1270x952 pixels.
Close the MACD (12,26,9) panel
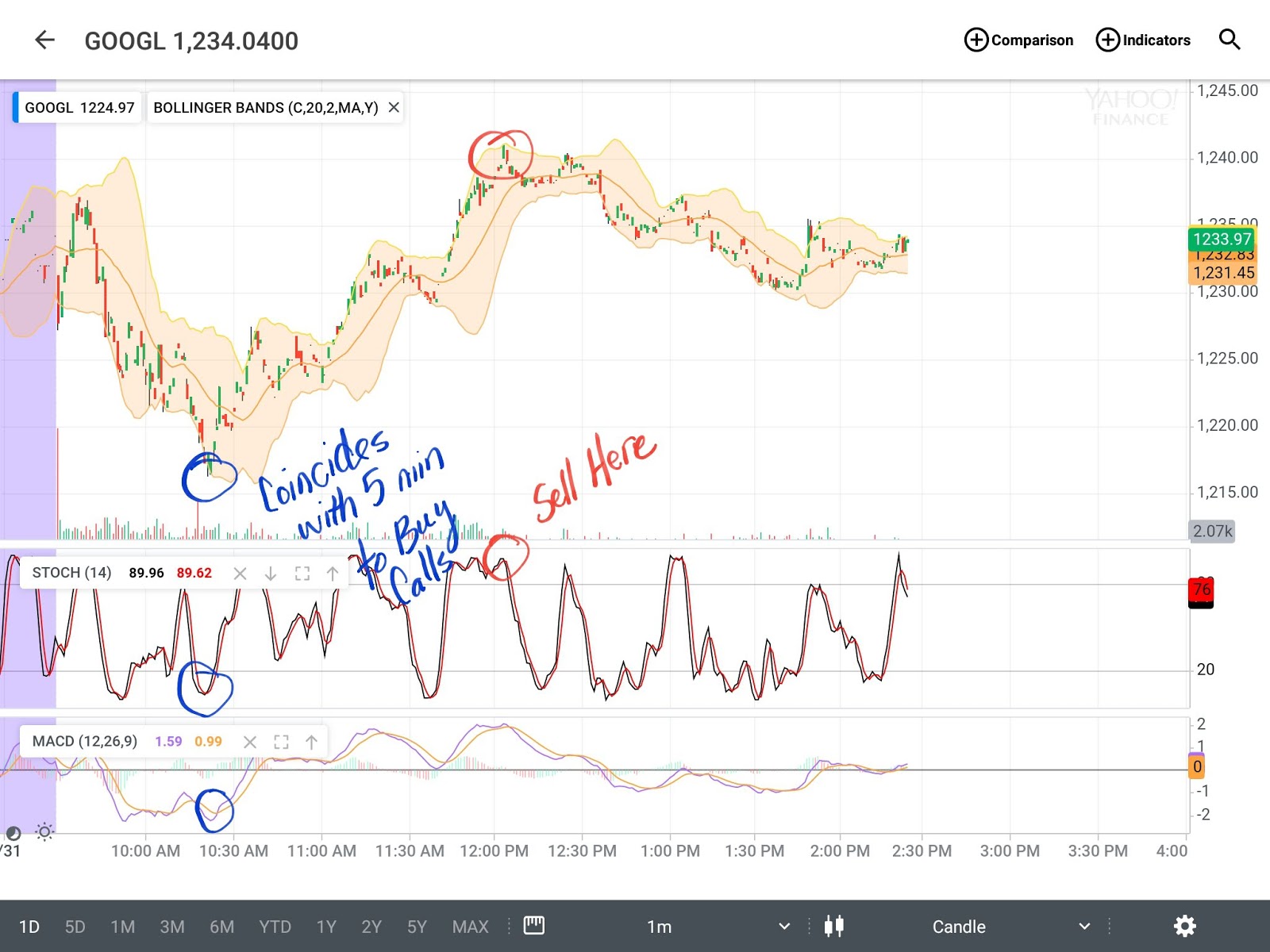250,742
